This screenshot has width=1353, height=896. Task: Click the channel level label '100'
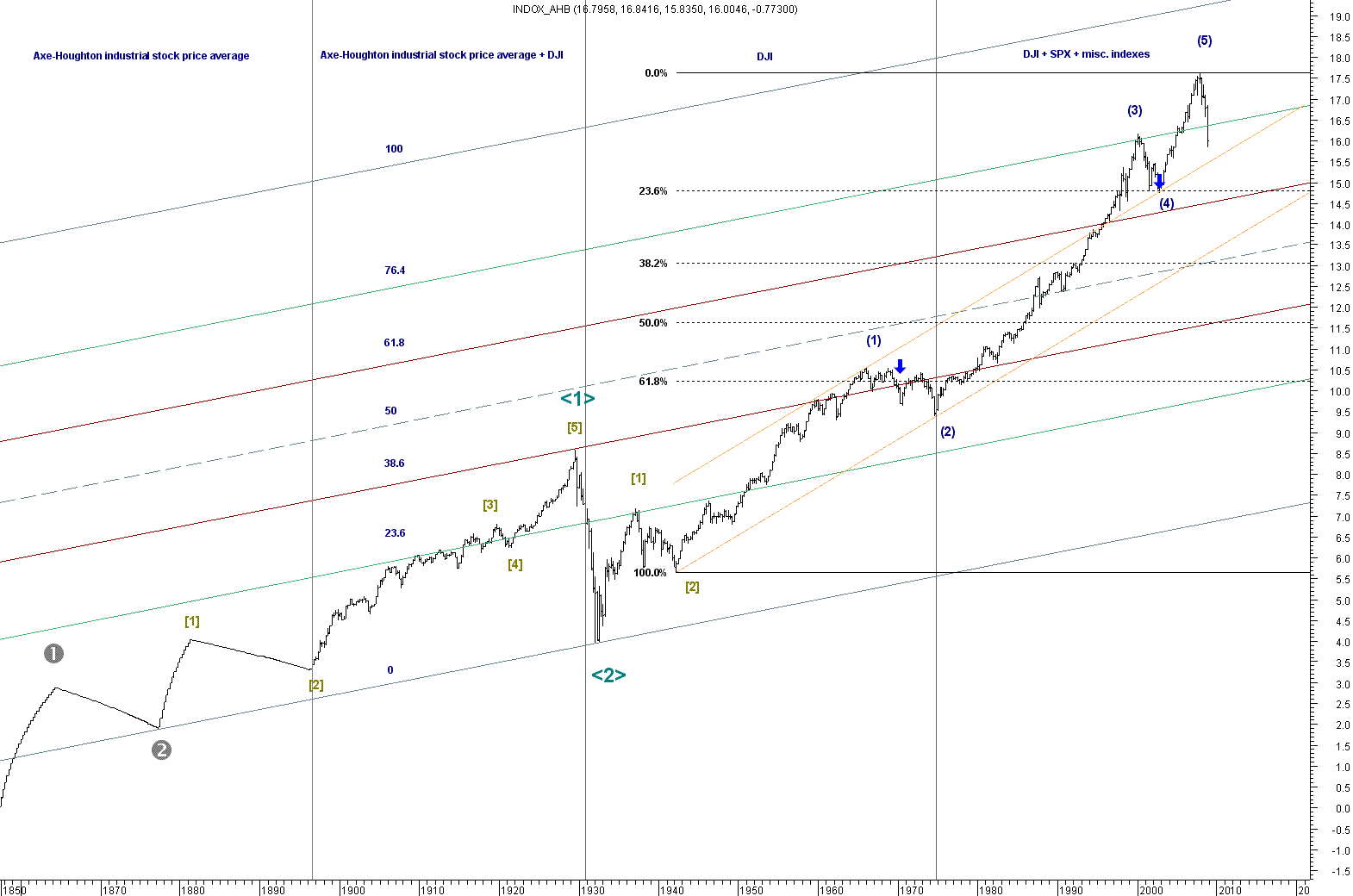394,149
